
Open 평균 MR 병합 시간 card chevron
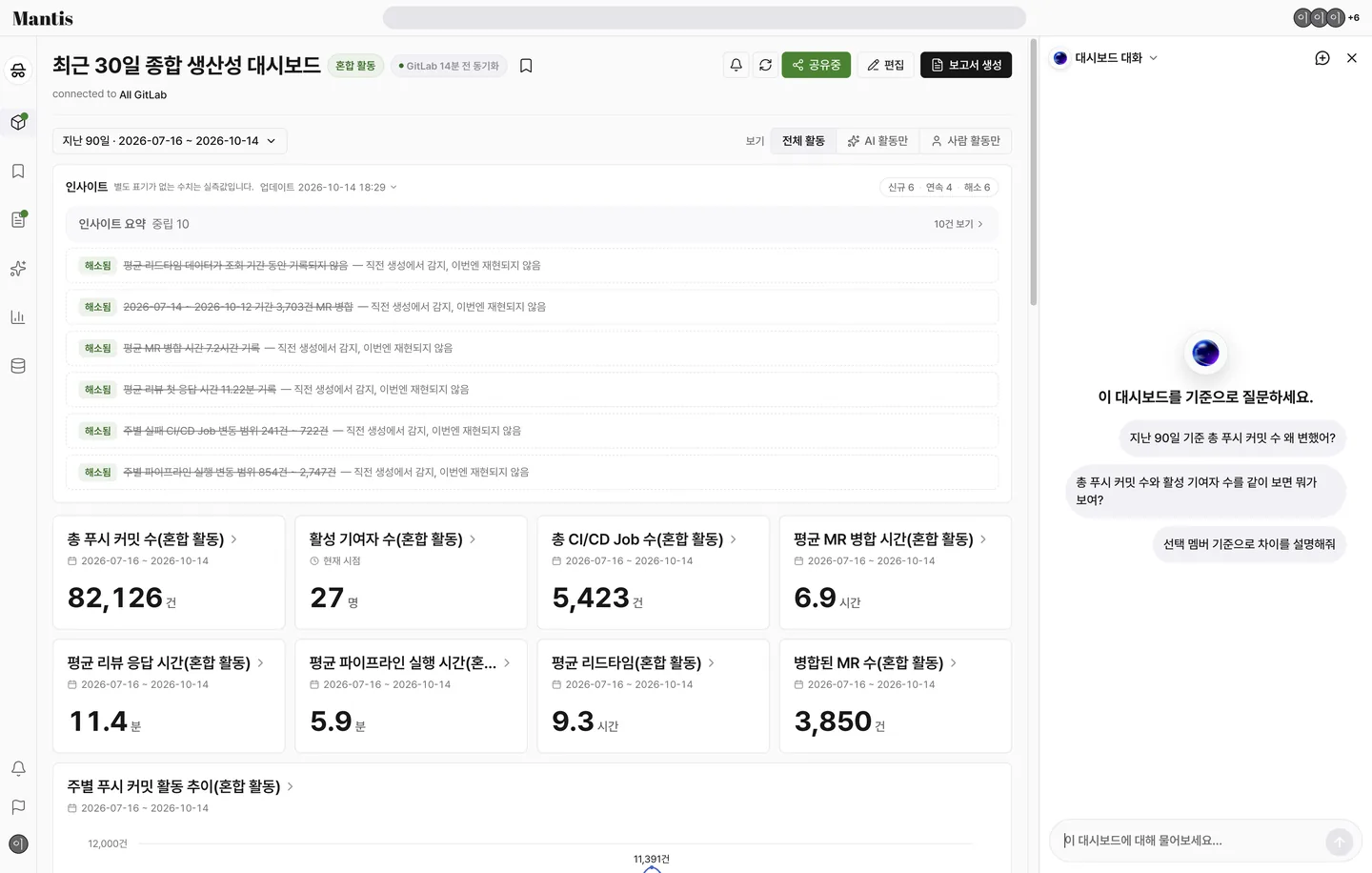click(x=983, y=539)
